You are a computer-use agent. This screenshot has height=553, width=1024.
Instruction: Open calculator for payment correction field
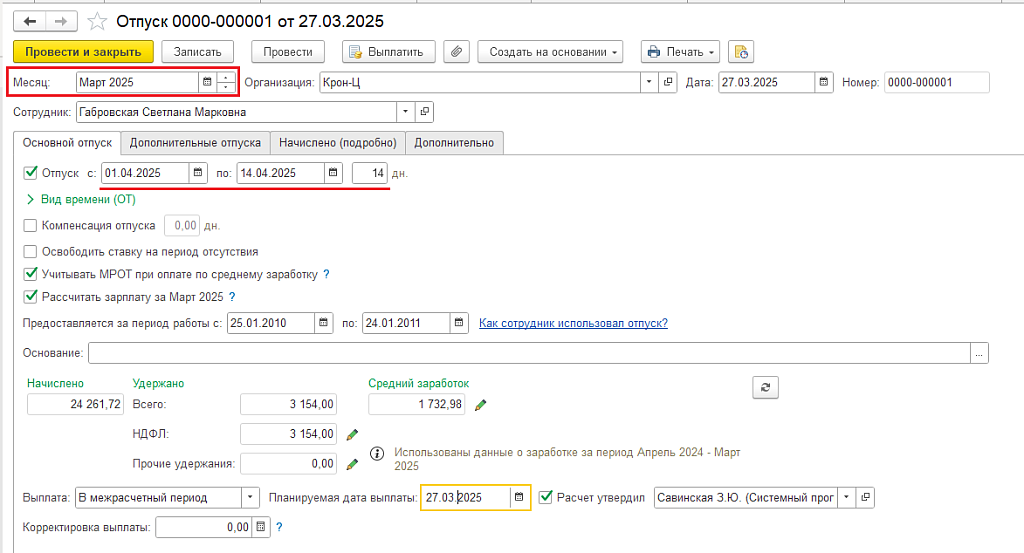click(x=261, y=527)
